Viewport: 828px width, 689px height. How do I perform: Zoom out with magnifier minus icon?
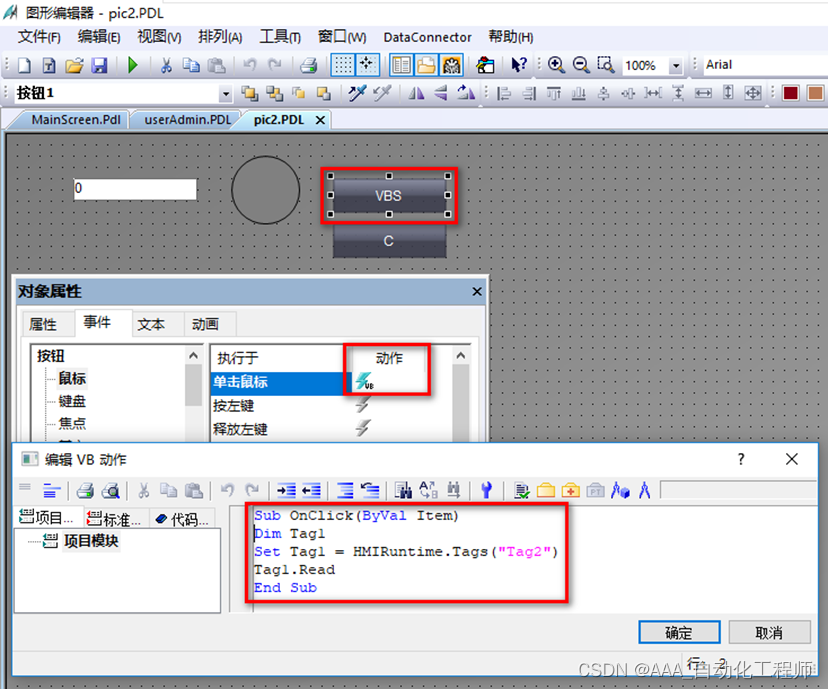581,65
